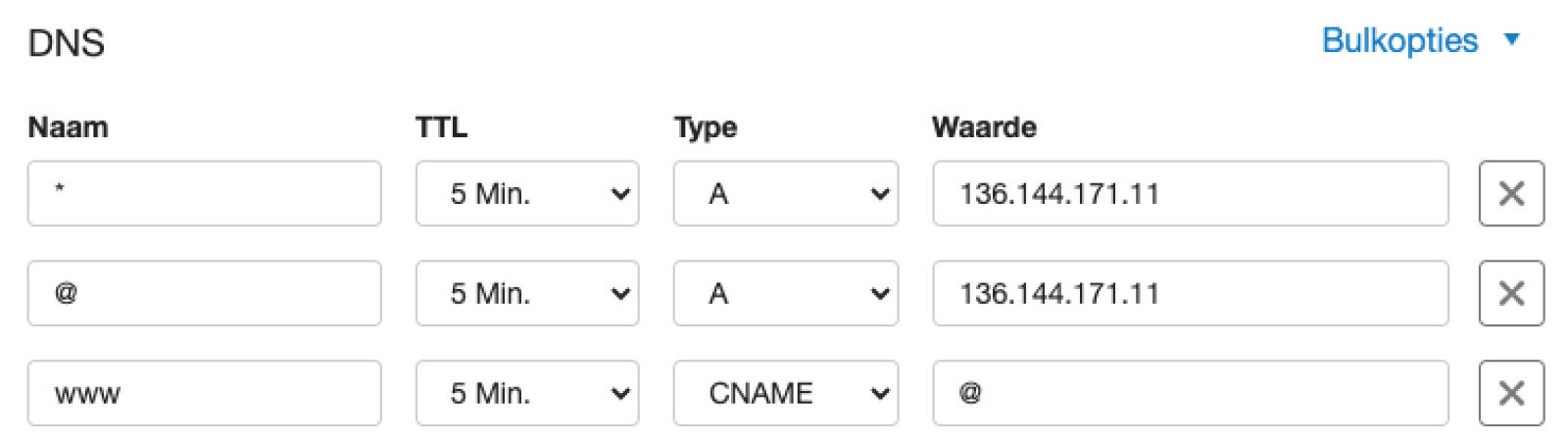The height and width of the screenshot is (443, 1568).
Task: Open Type dropdown for the * record
Action: 785,193
